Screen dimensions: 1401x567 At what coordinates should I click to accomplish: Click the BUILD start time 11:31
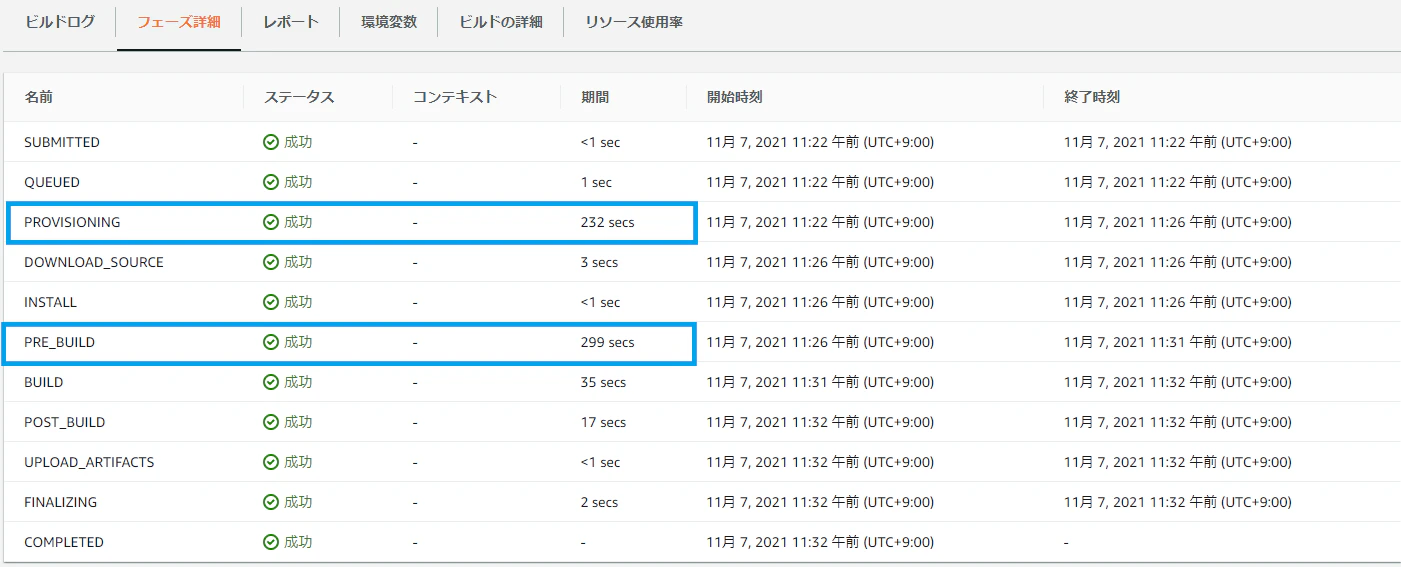820,382
